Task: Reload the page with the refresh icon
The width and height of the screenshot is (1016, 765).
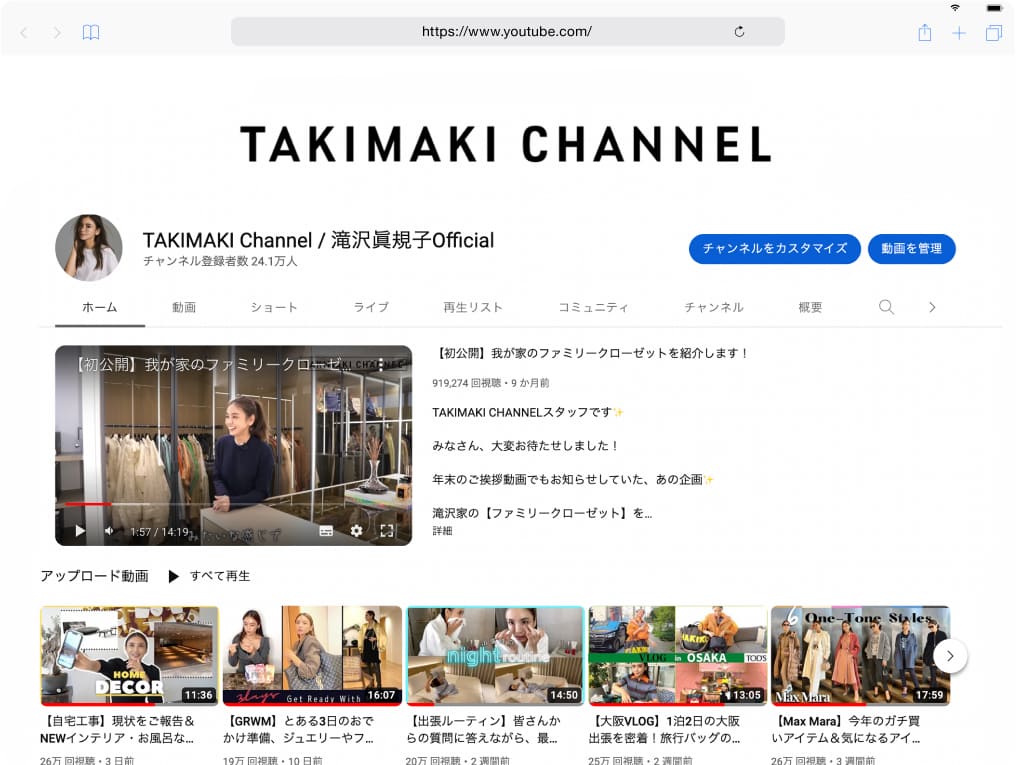Action: [739, 31]
